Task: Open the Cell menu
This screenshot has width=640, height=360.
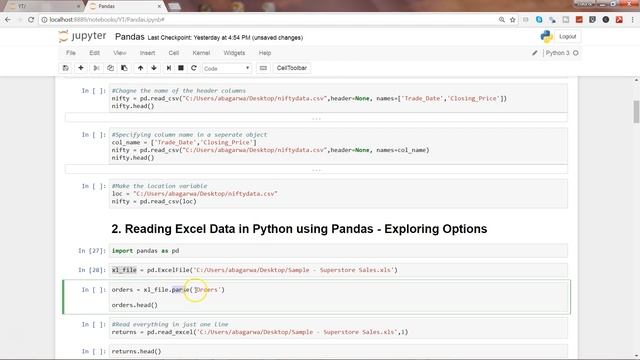Action: pyautogui.click(x=173, y=53)
